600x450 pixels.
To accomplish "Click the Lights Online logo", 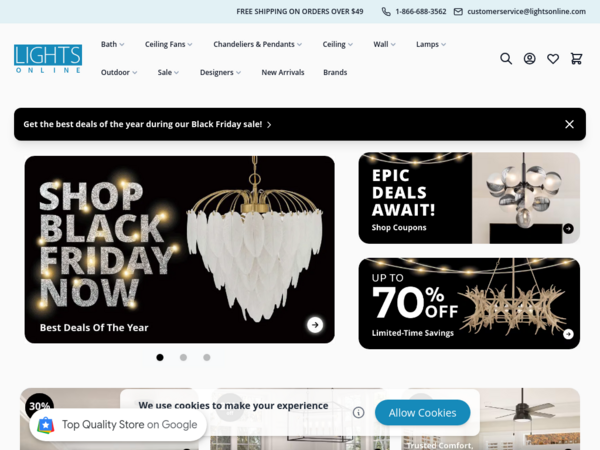I will [48, 59].
